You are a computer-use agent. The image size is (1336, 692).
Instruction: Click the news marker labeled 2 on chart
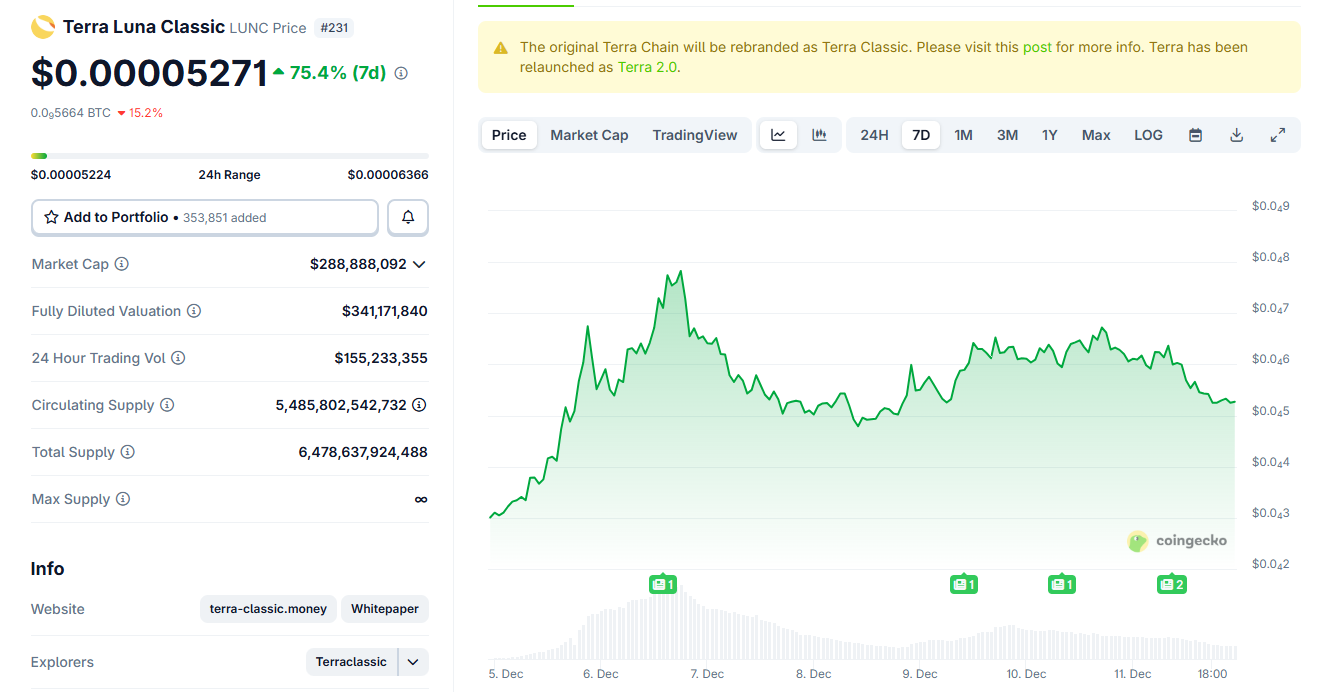1171,584
